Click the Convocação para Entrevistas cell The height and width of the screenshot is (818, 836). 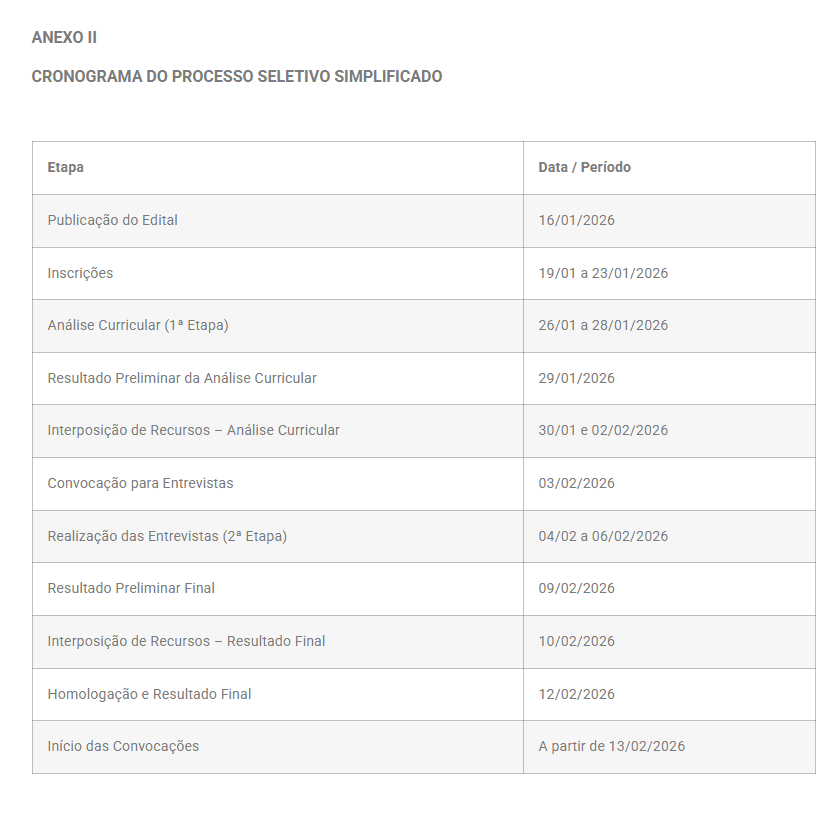point(278,484)
